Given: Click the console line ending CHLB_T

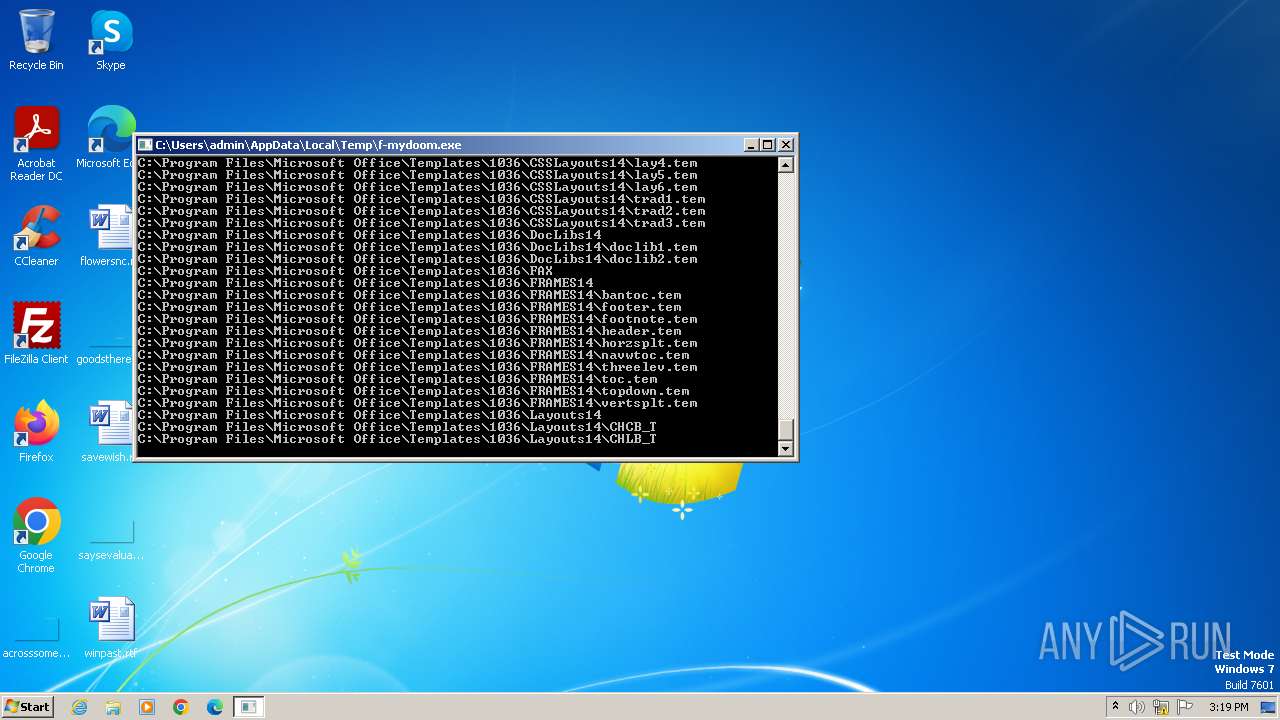Looking at the screenshot, I should (397, 439).
